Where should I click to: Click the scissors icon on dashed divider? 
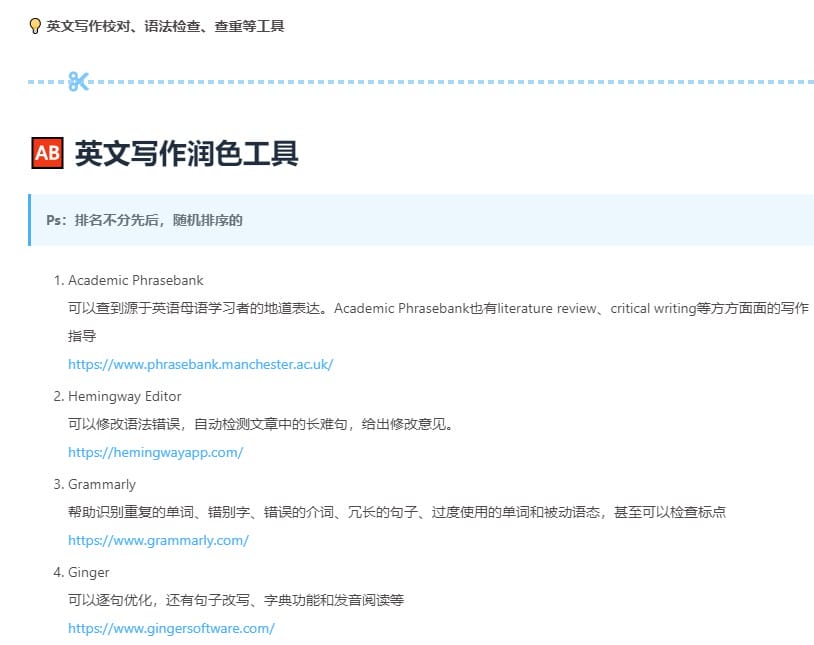pyautogui.click(x=78, y=82)
